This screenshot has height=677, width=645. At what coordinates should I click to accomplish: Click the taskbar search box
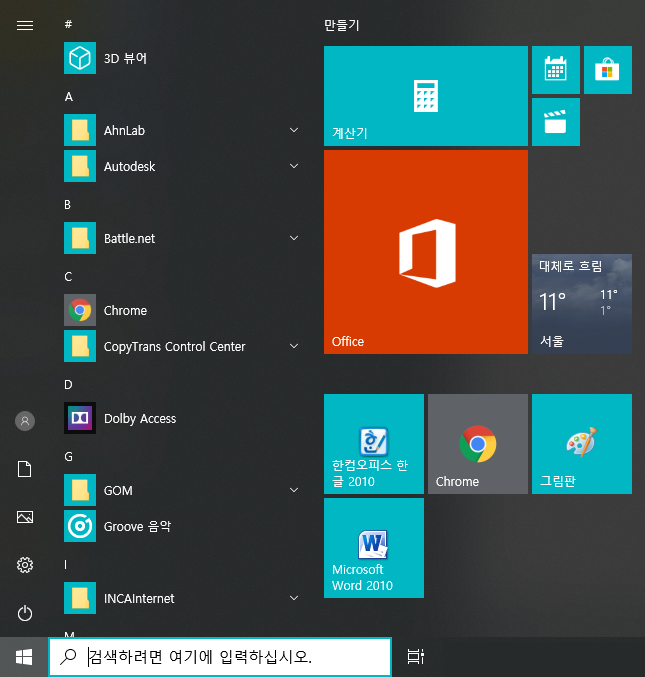220,657
